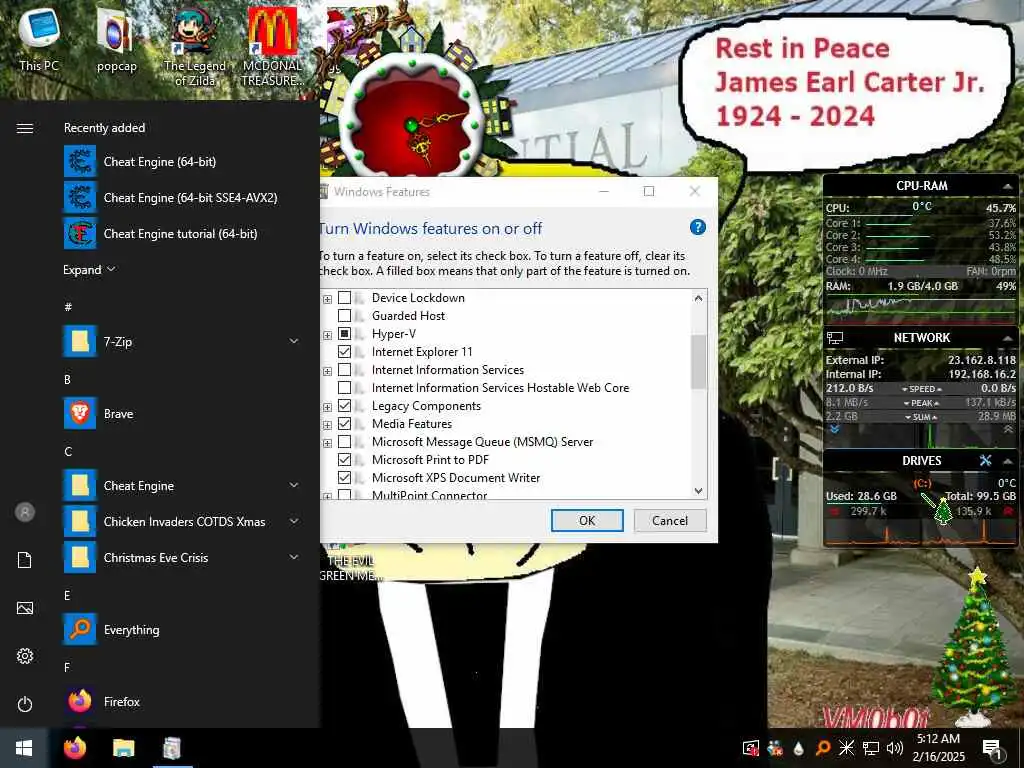Collapse the NETWORK widget panel
The height and width of the screenshot is (768, 1024).
point(1008,338)
